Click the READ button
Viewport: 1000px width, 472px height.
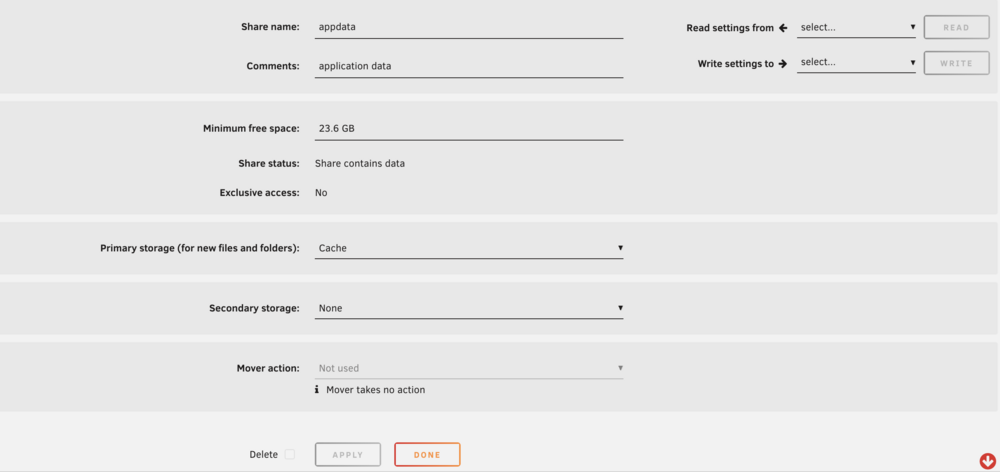coord(956,27)
